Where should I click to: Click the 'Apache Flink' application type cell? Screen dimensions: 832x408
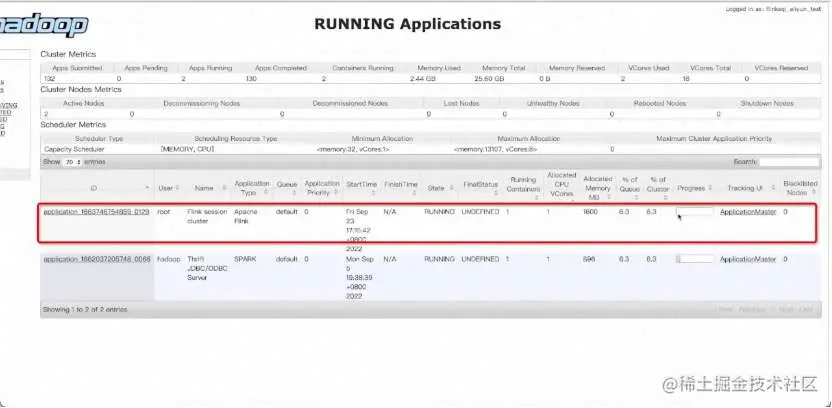pos(245,216)
